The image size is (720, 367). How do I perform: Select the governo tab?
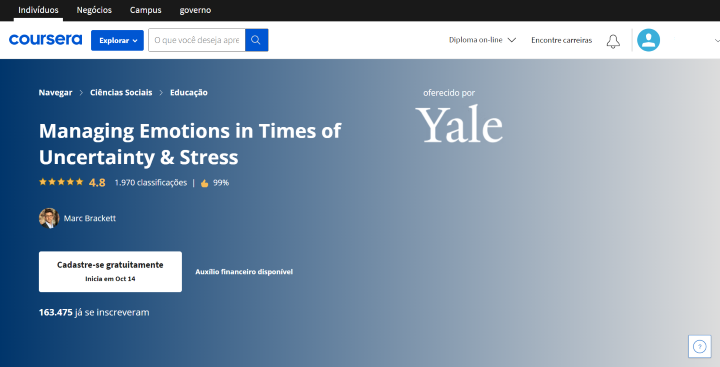tap(195, 10)
